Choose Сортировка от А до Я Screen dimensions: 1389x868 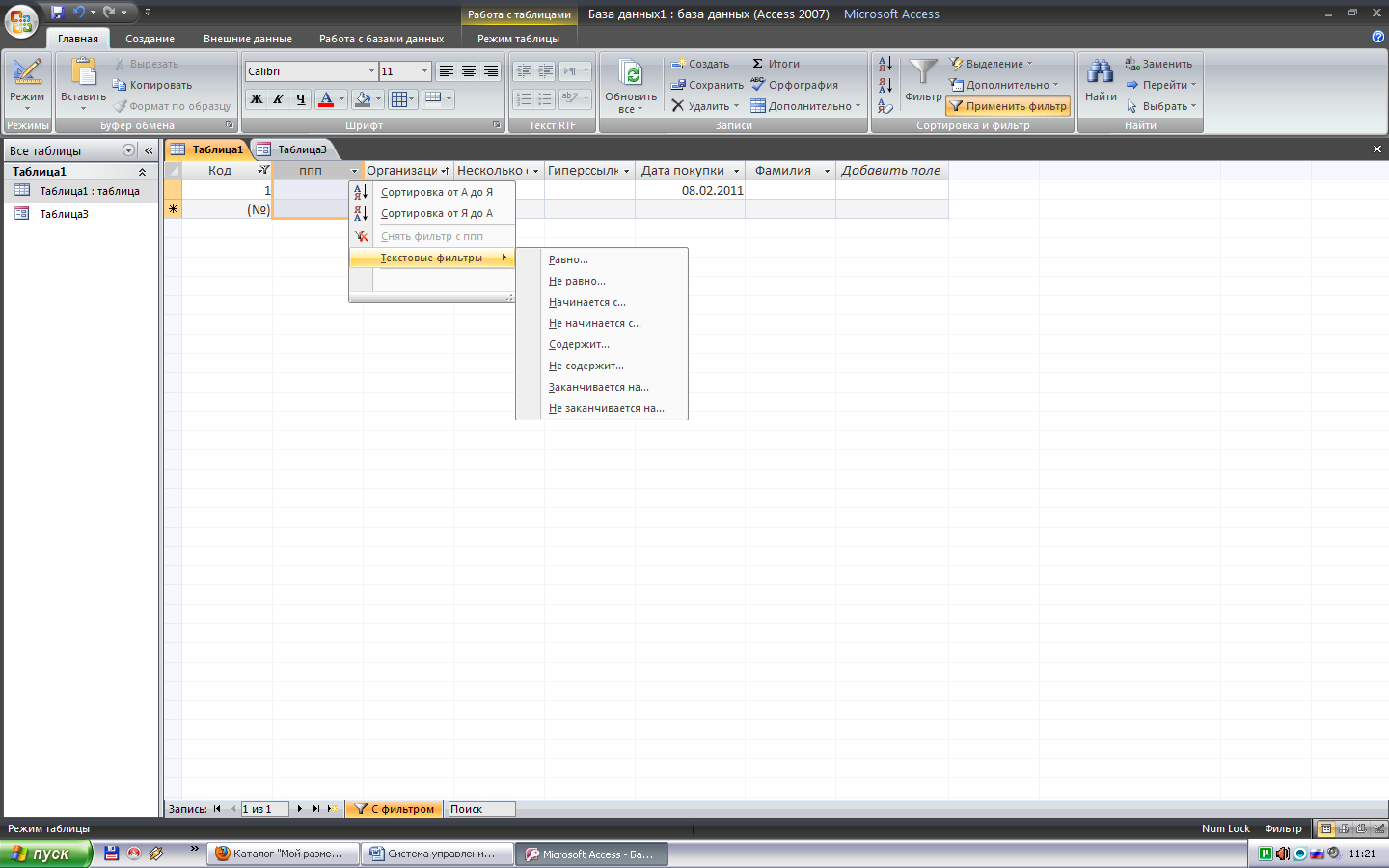click(432, 192)
